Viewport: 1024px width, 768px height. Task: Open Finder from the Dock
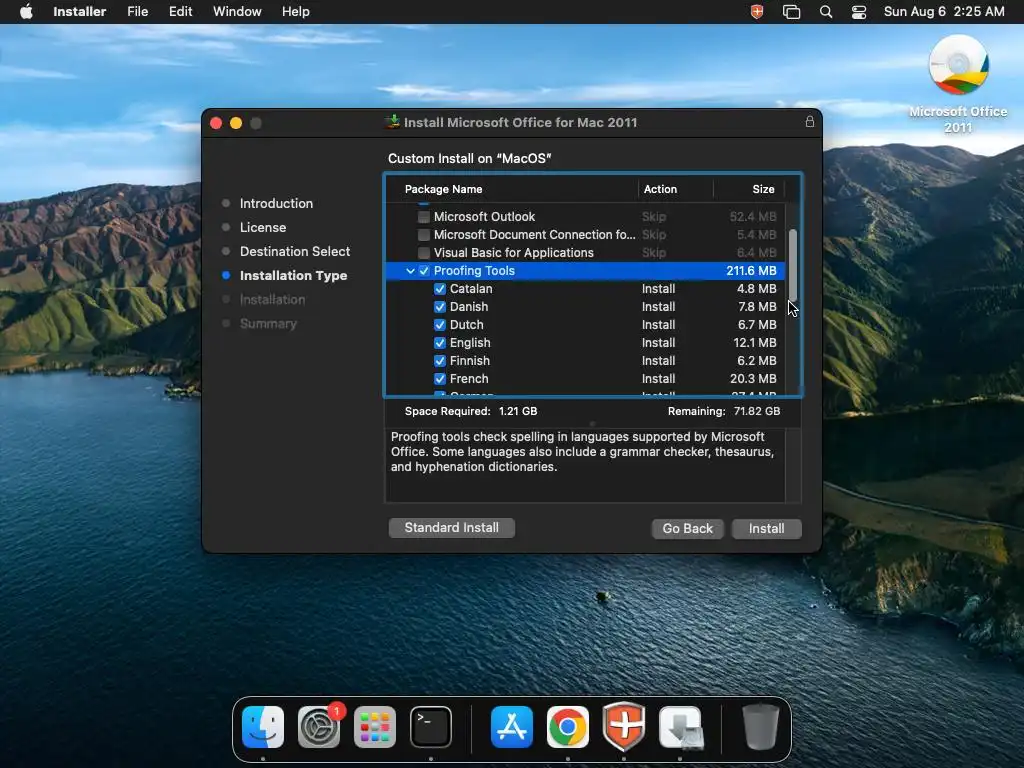point(263,727)
